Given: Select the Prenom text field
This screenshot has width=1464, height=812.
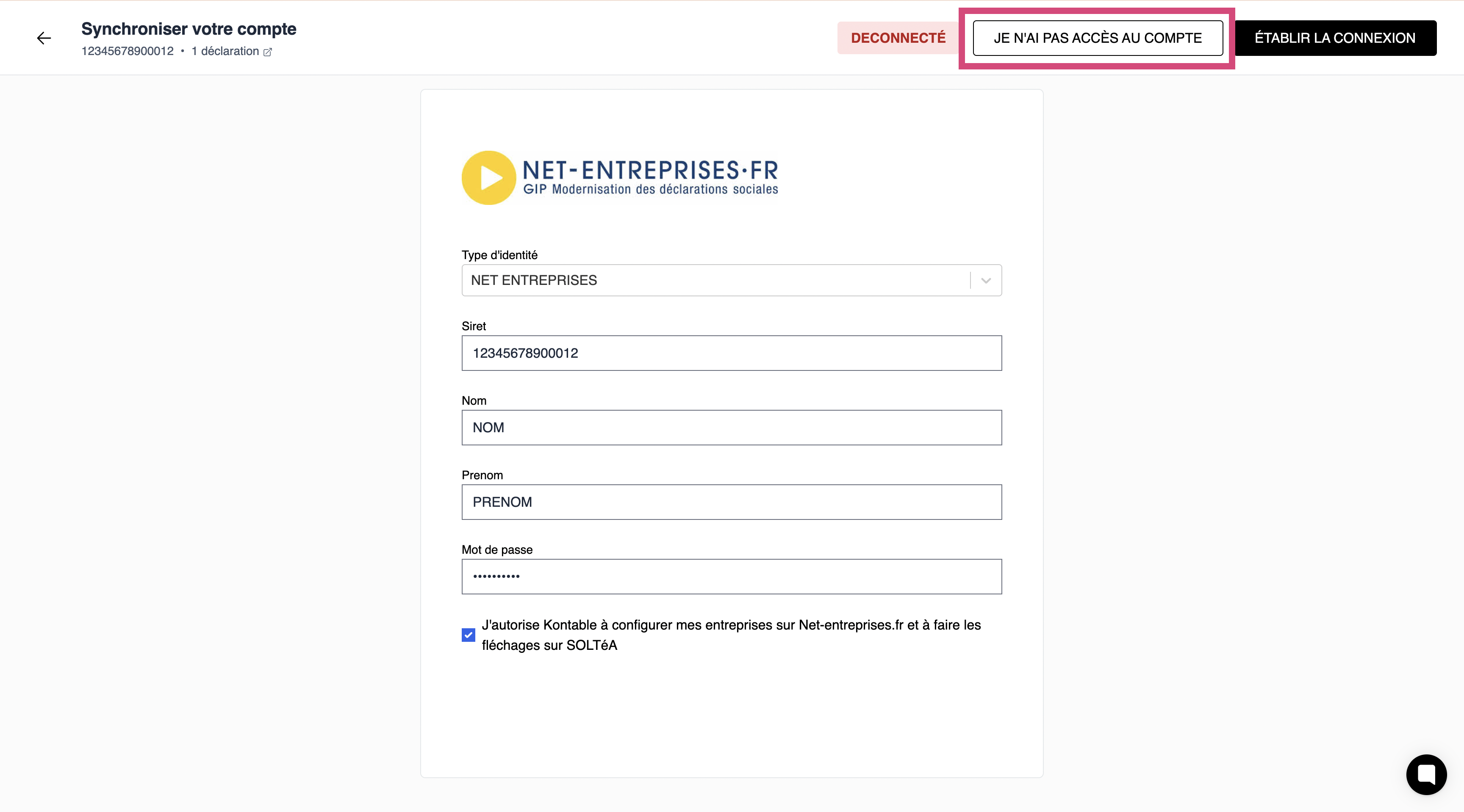Looking at the screenshot, I should (x=732, y=502).
